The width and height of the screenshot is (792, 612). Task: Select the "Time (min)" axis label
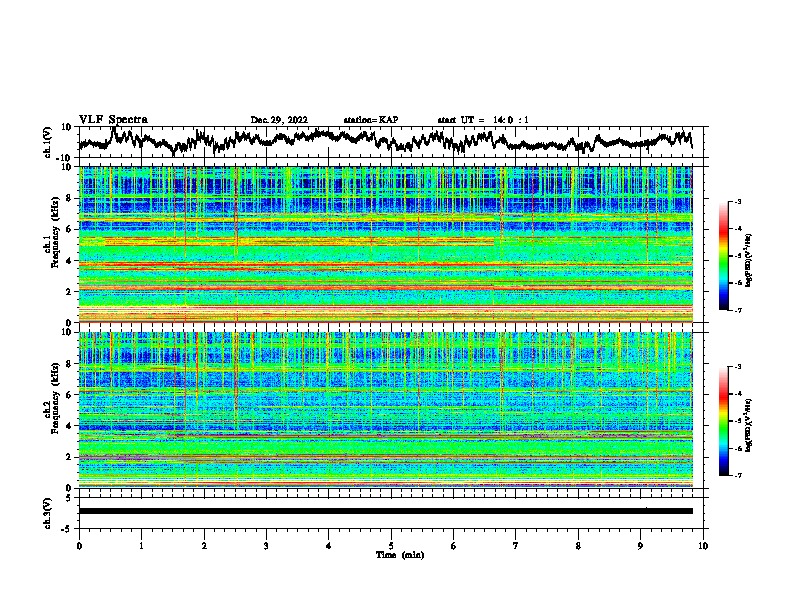coord(400,555)
